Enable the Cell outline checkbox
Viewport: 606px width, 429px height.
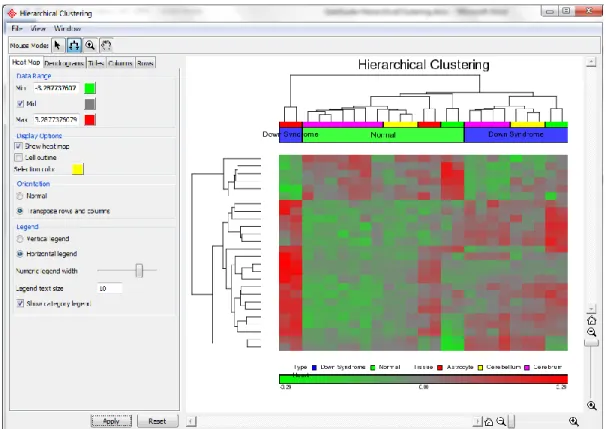click(x=18, y=157)
